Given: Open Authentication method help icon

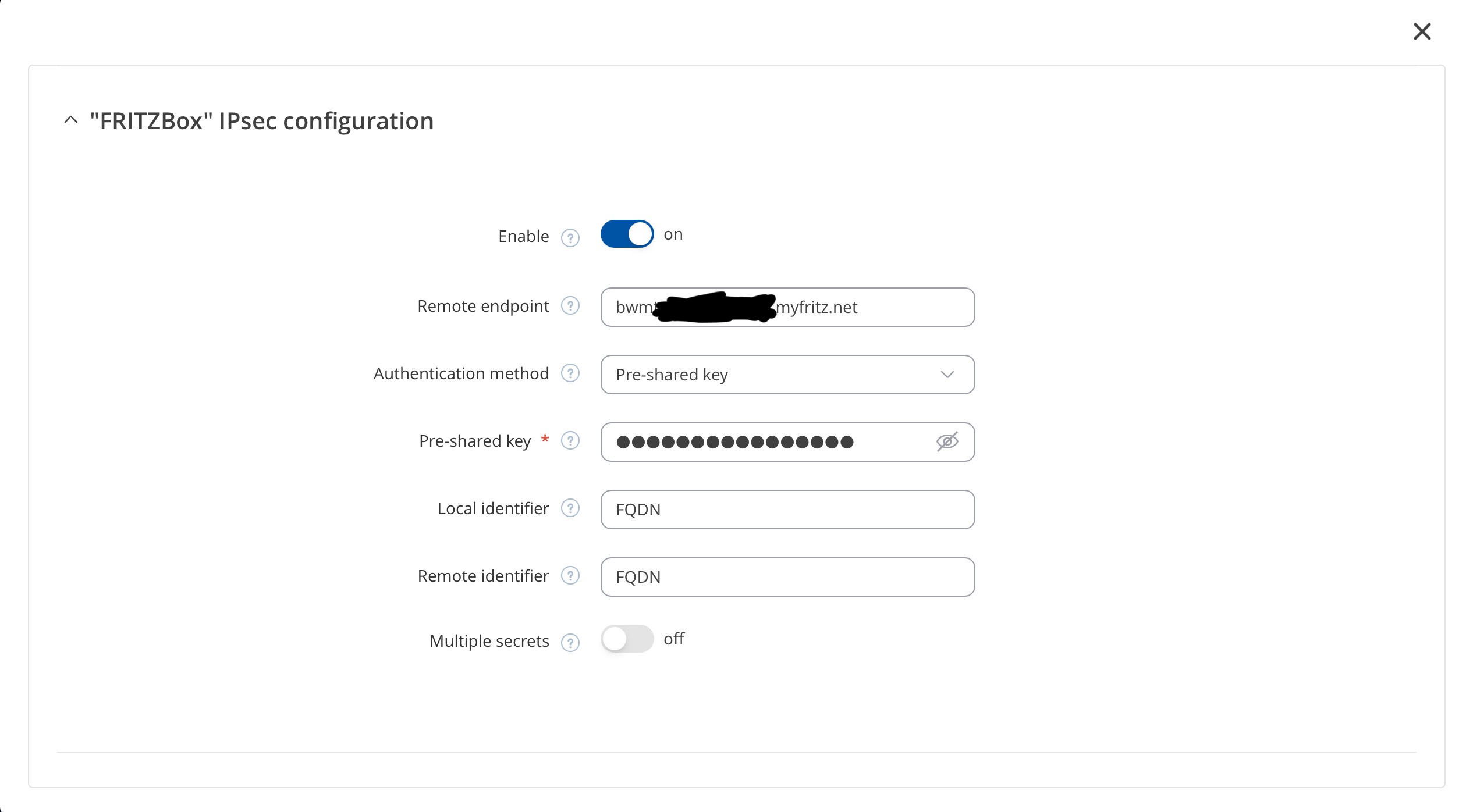Looking at the screenshot, I should 570,373.
